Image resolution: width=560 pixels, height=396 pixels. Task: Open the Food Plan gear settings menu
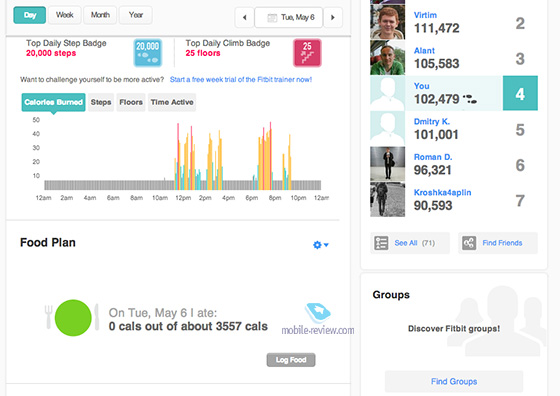320,245
